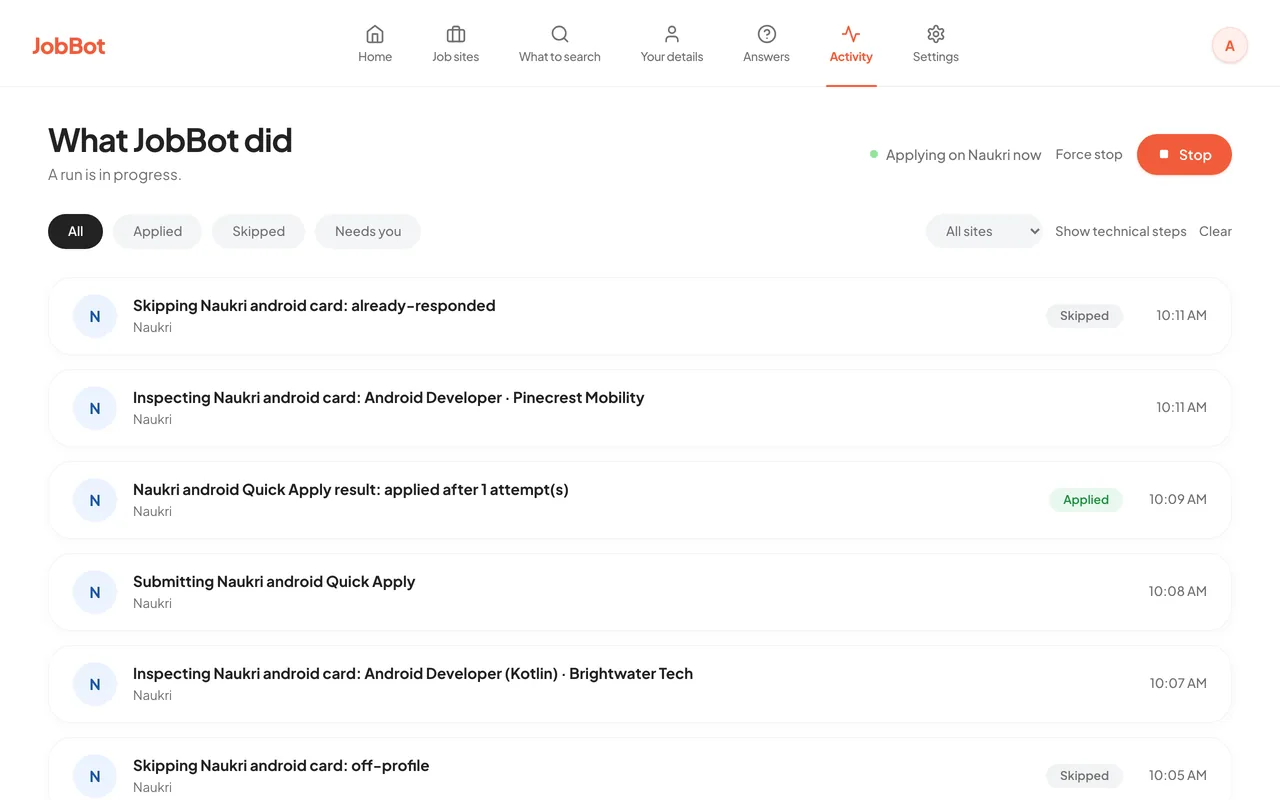
Task: Select 'Skipping Naukri android card: already-responded' text
Action: 314,306
